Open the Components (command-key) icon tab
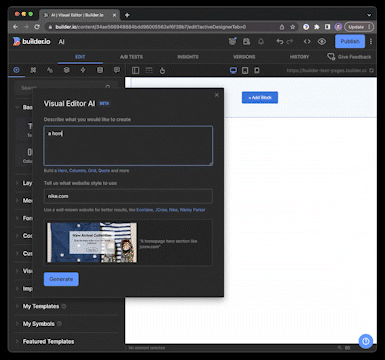 [x=33, y=70]
